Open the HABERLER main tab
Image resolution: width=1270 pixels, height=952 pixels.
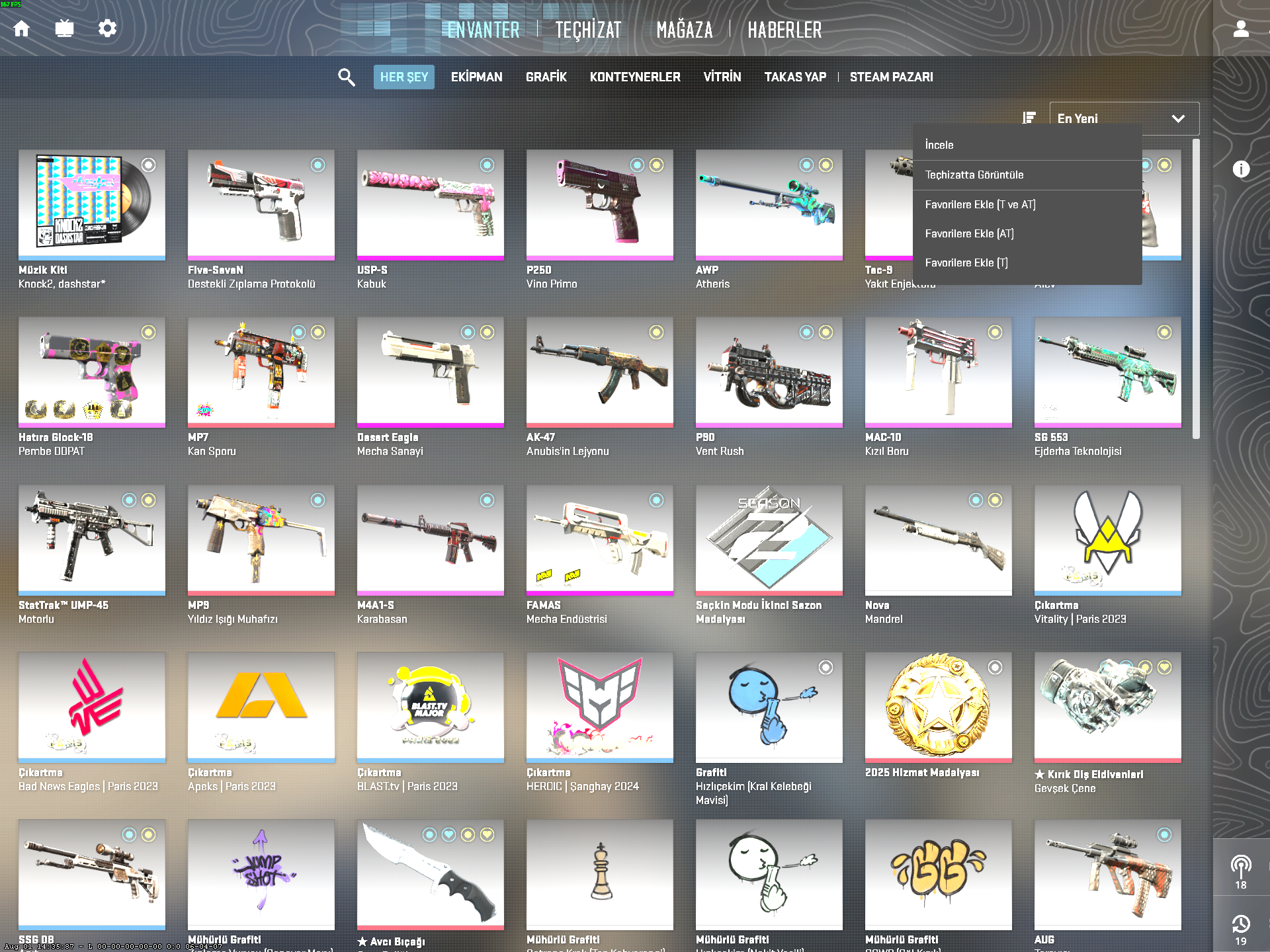[x=784, y=30]
